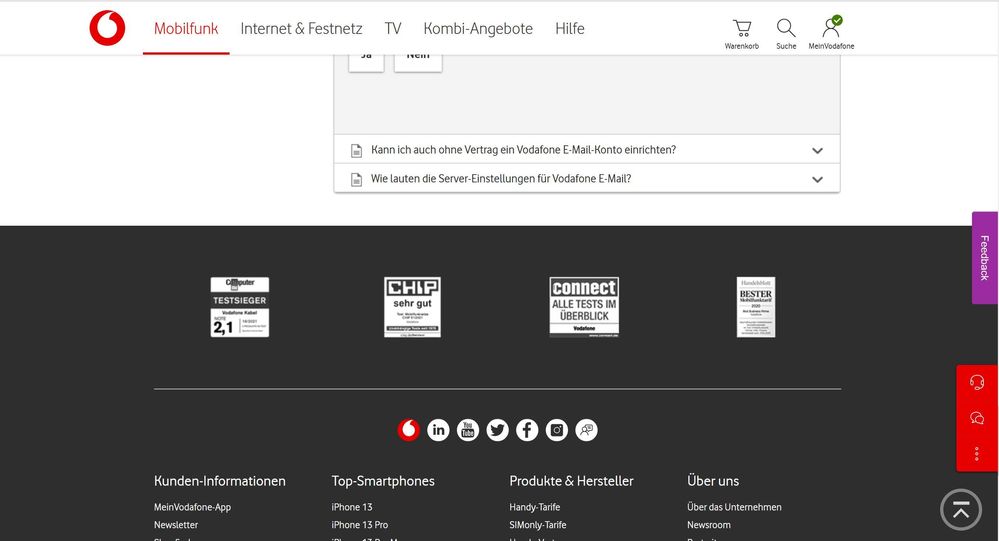Open the chat bubbles icon

tap(977, 418)
